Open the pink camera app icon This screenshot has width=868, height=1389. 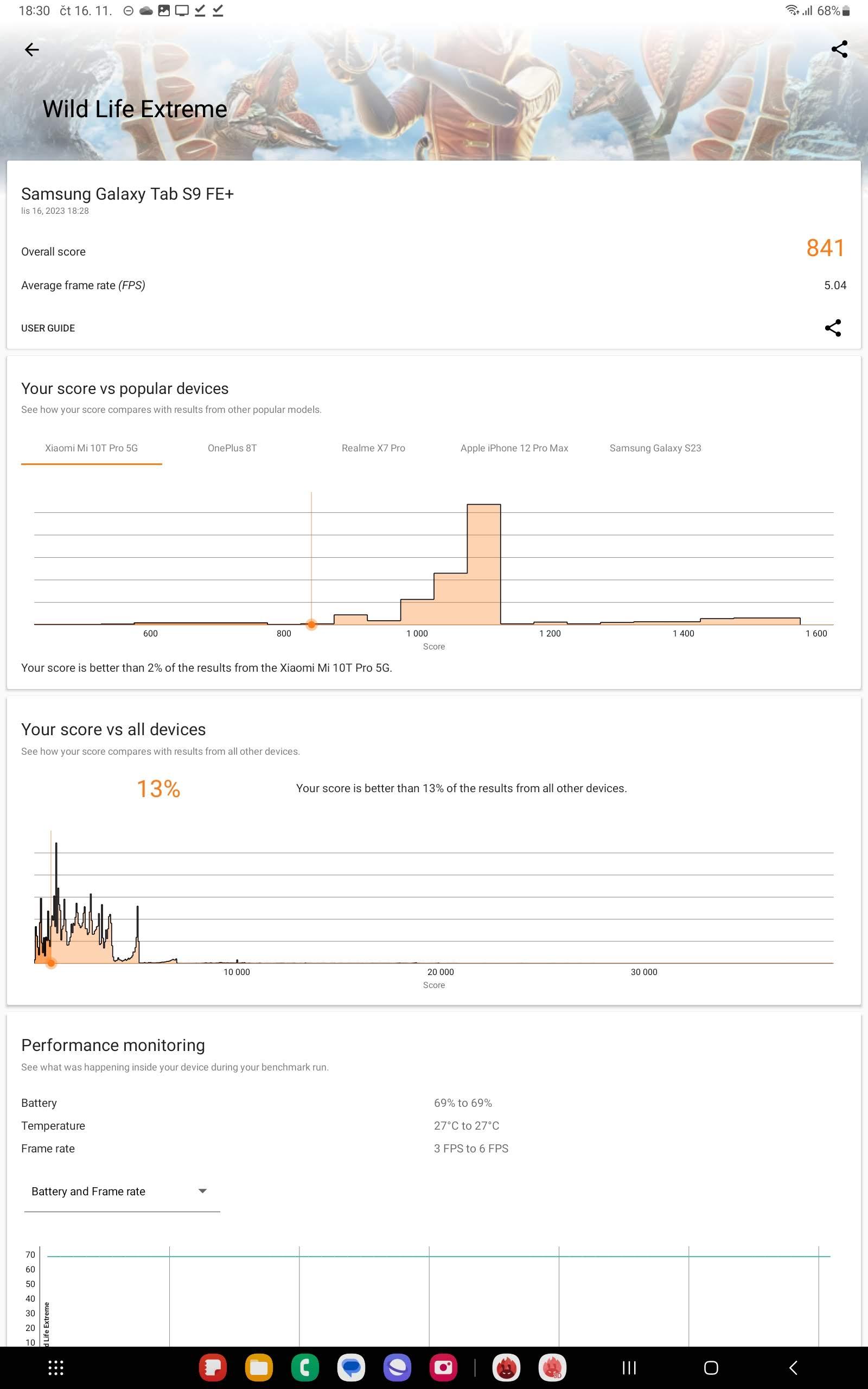pos(443,1368)
